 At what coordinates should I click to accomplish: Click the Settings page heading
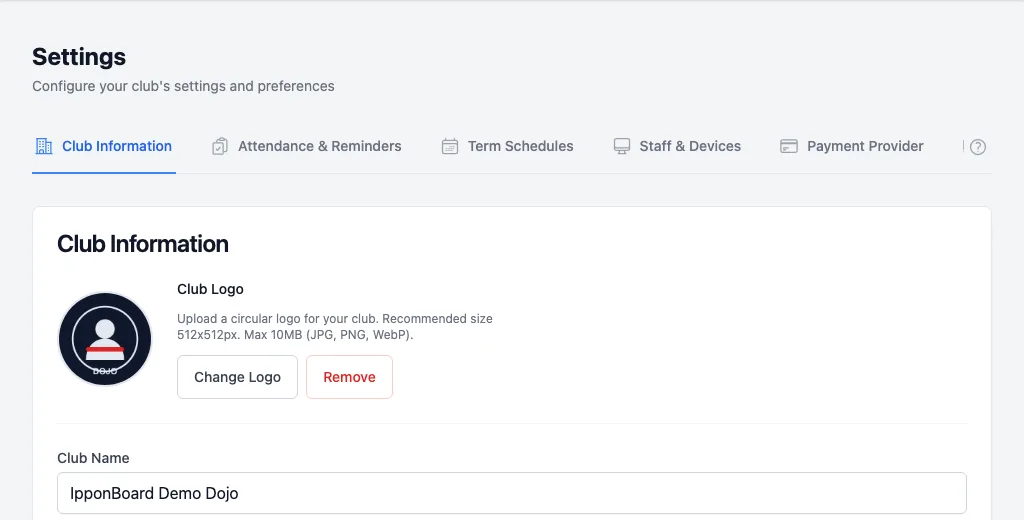pos(79,57)
